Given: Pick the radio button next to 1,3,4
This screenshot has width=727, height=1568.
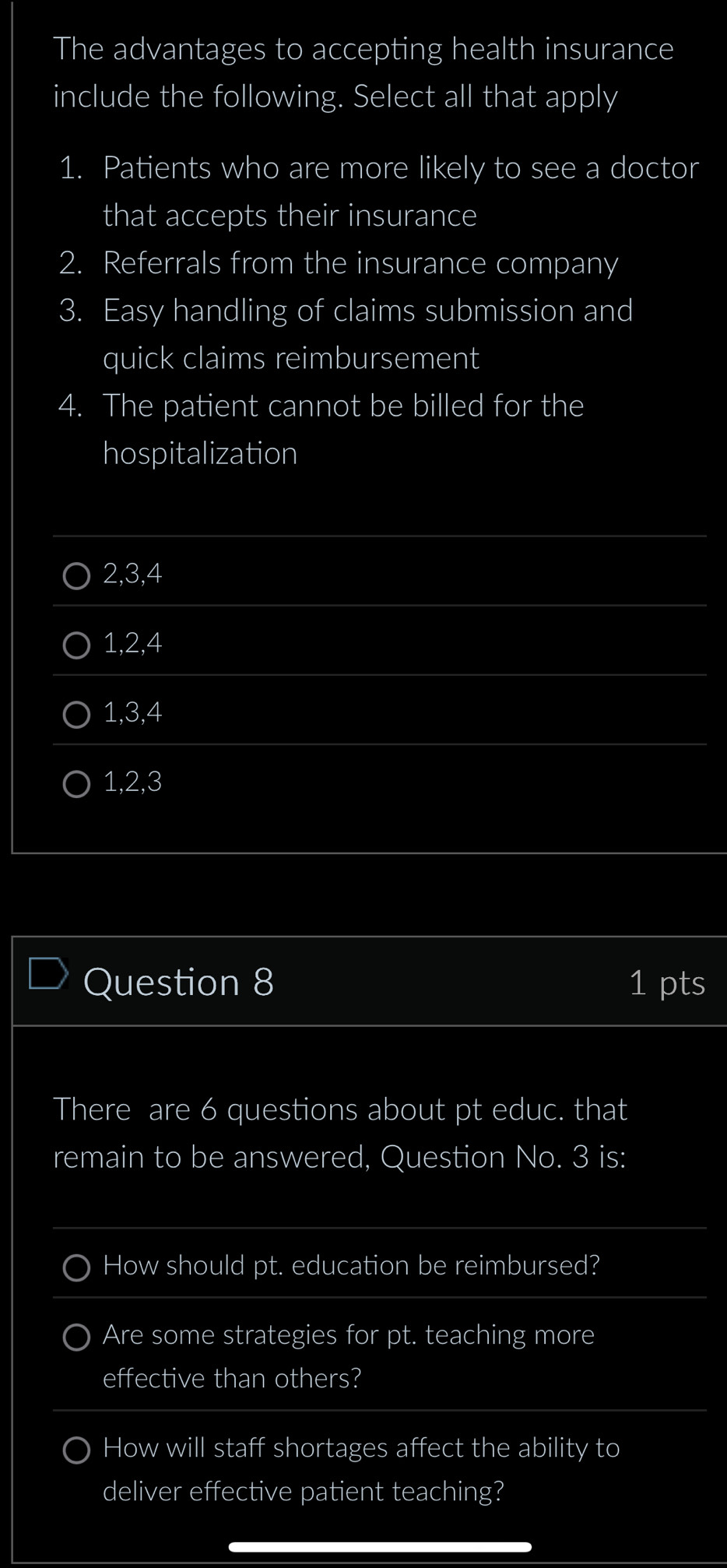Looking at the screenshot, I should [76, 715].
